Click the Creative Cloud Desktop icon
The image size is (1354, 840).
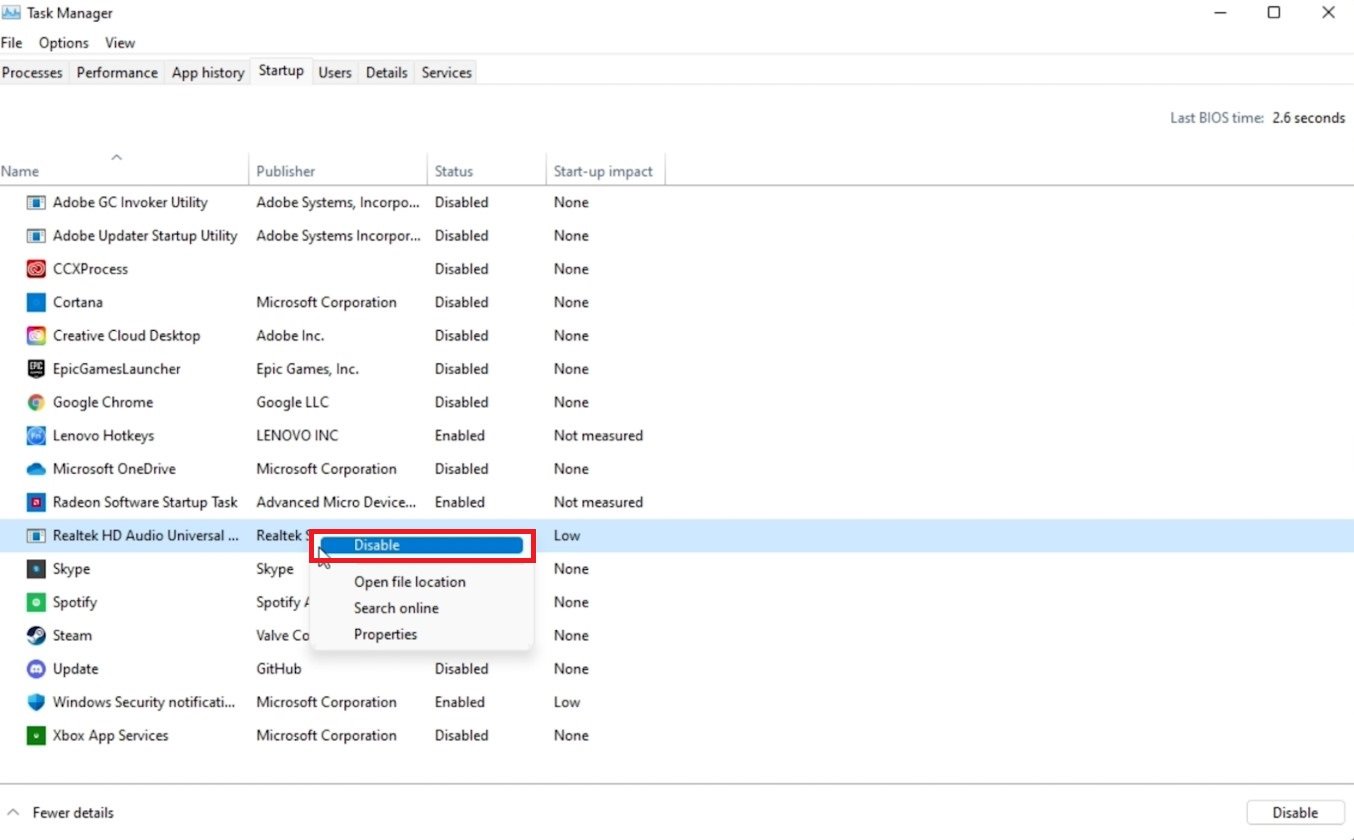point(36,336)
